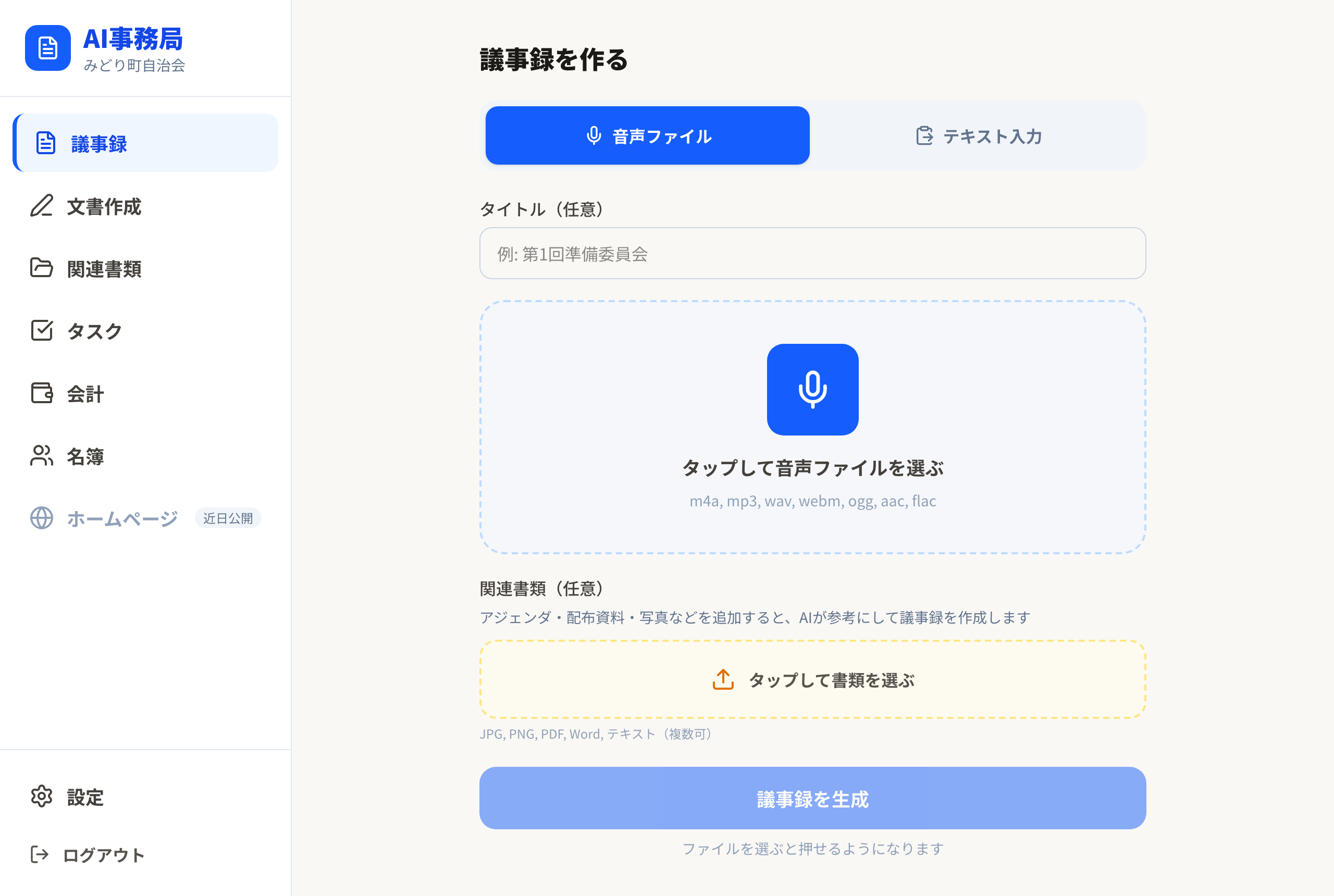Click the タスク checkbox icon
This screenshot has height=896, width=1334.
pyautogui.click(x=42, y=330)
